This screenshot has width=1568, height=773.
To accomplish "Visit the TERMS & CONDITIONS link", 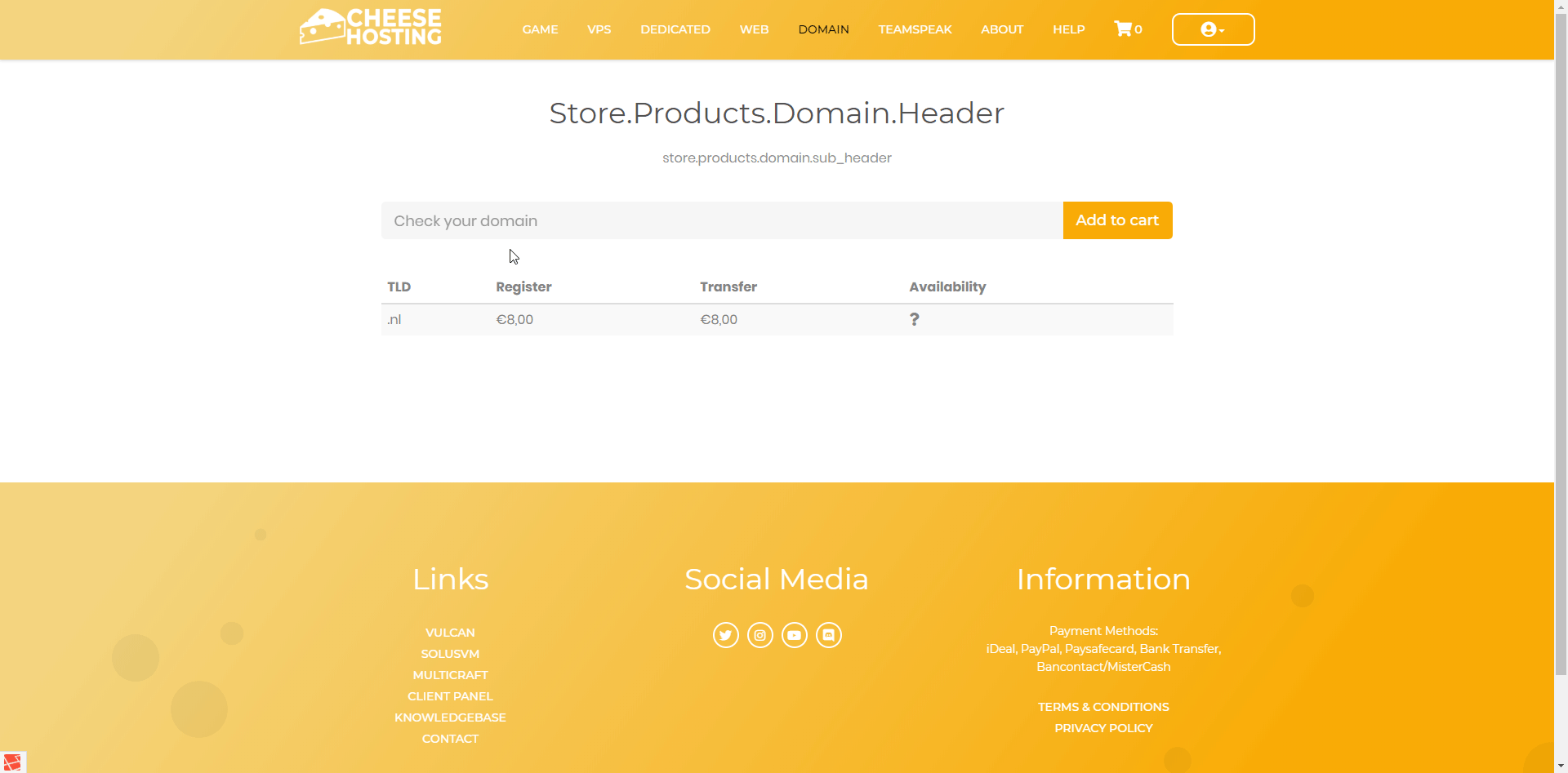I will click(x=1102, y=707).
